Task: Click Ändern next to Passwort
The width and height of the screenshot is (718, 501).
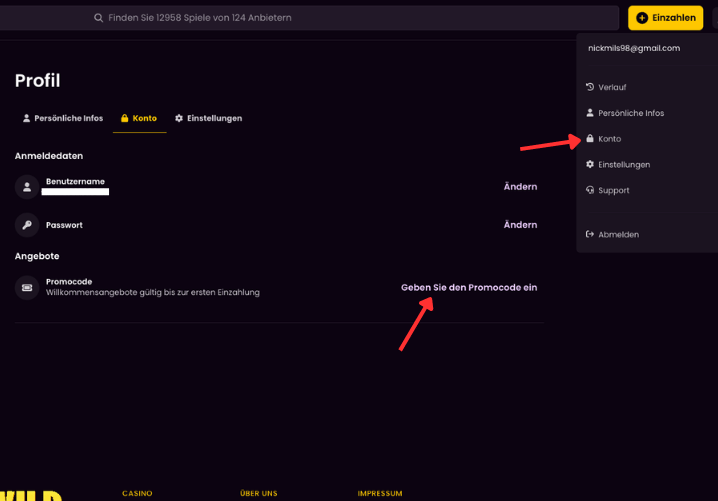Action: (x=520, y=225)
